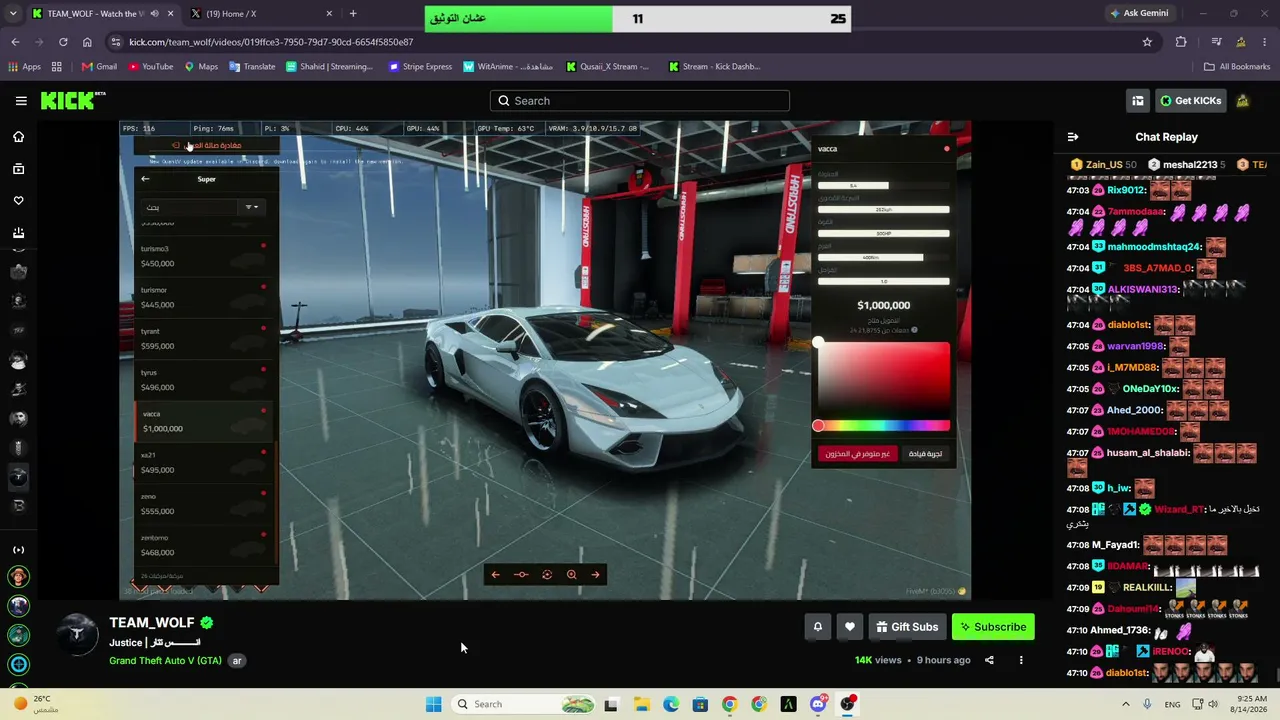Focus the Kick Search field

tap(640, 101)
